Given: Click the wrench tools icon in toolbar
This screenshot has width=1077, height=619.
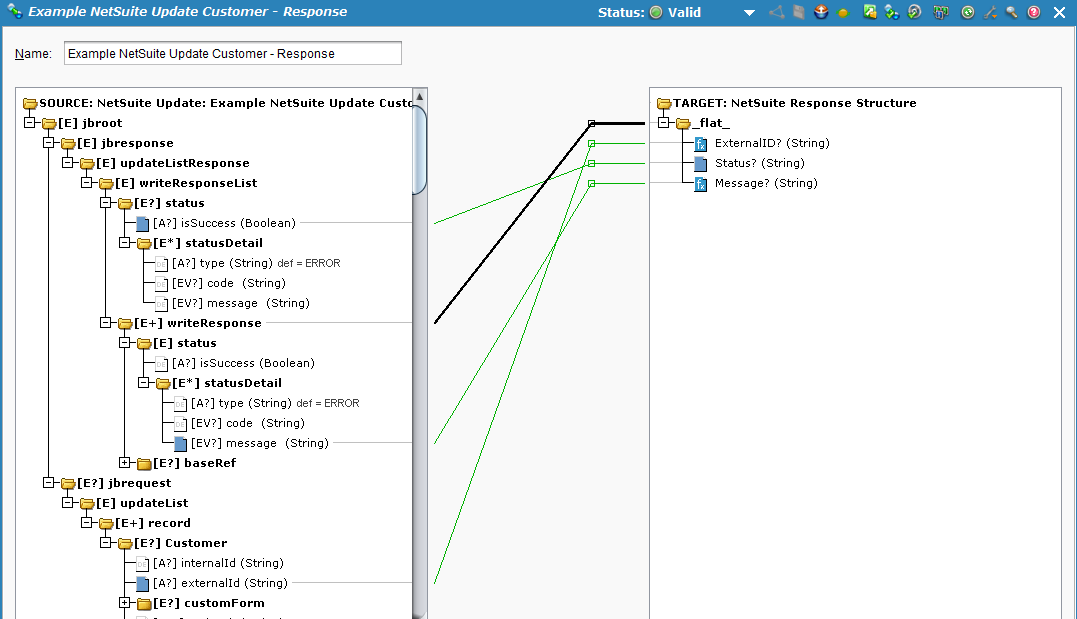Looking at the screenshot, I should [x=990, y=13].
